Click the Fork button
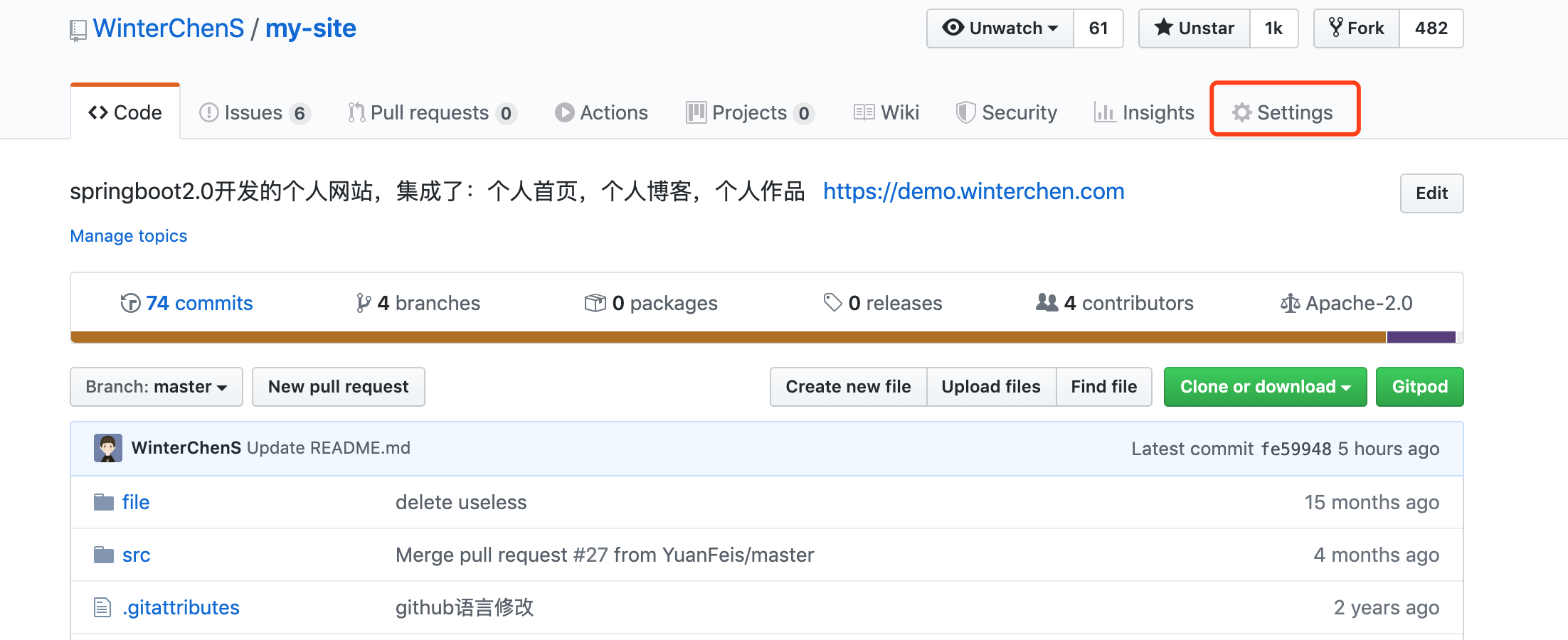Viewport: 1568px width, 640px height. 1357,28
